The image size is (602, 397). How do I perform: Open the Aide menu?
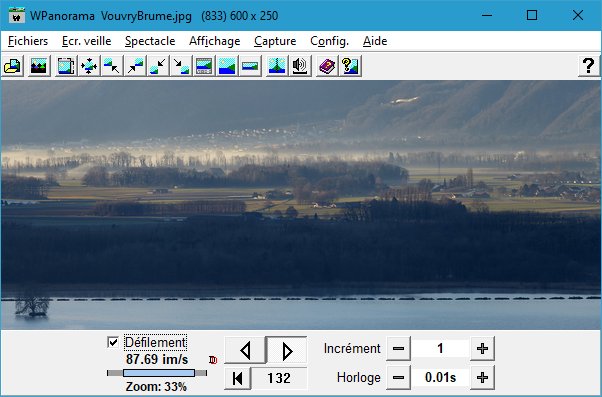coord(375,41)
